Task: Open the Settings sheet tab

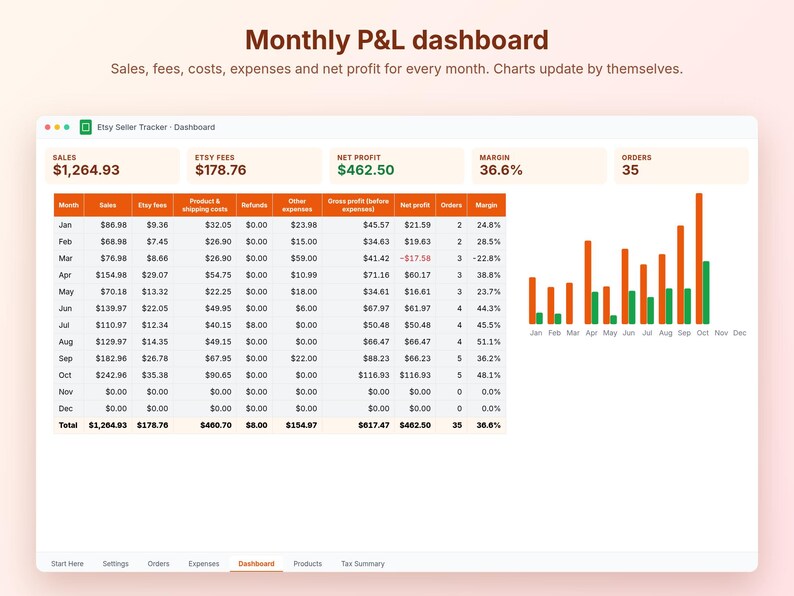Action: tap(115, 564)
